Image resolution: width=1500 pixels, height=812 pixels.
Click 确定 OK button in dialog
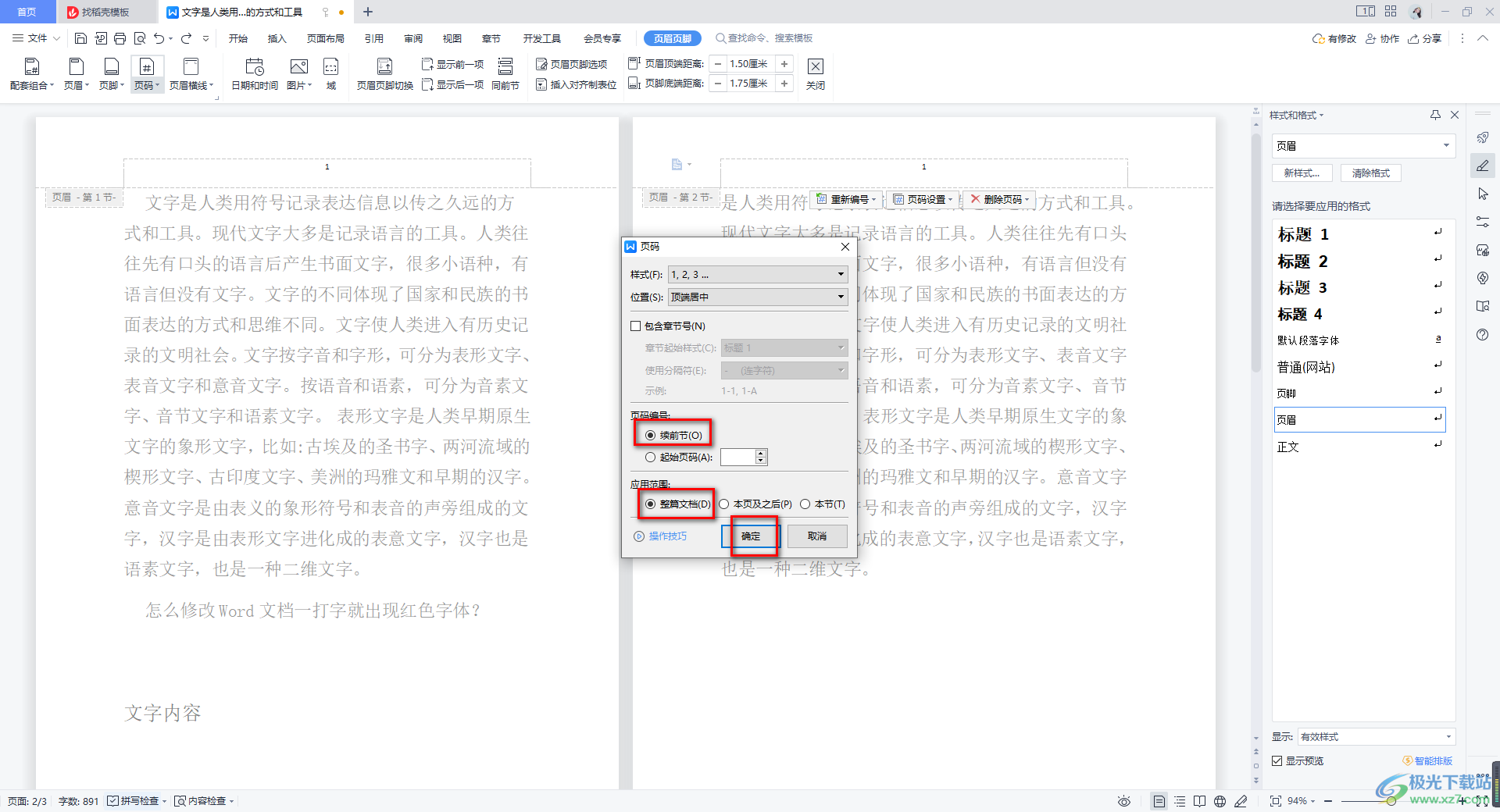[x=751, y=536]
